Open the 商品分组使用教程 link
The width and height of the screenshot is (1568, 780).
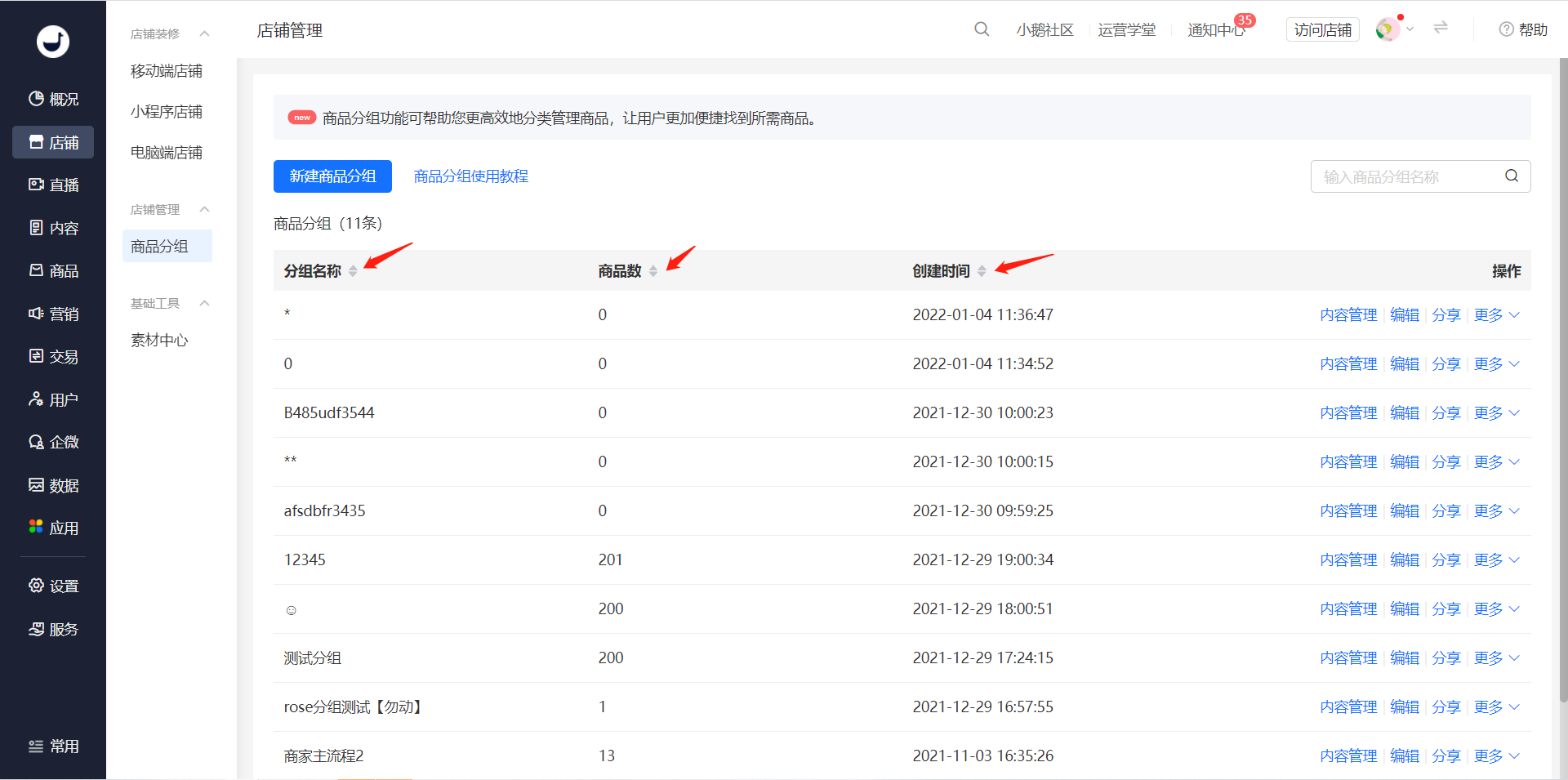[x=470, y=176]
